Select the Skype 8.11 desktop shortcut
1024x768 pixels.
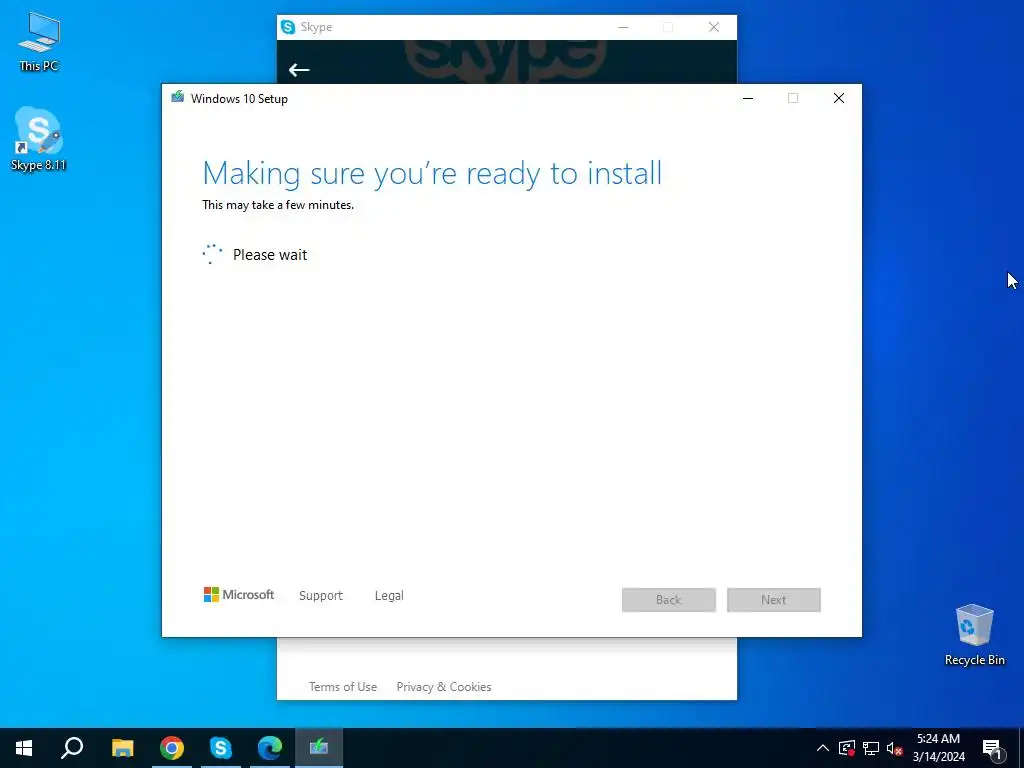pyautogui.click(x=39, y=139)
